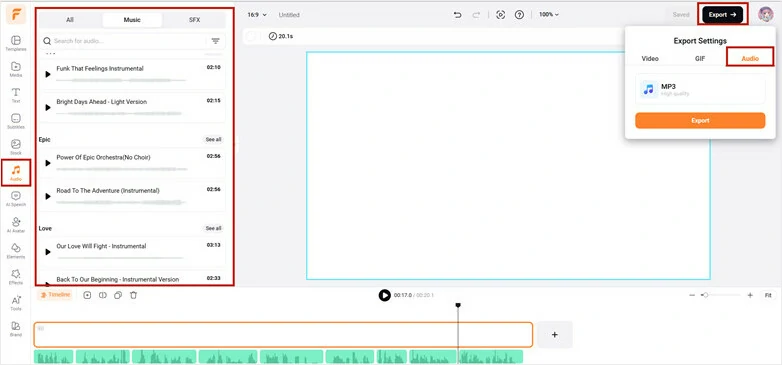Preview Funk That Feelings Instrumental track
This screenshot has height=365, width=782.
click(48, 74)
